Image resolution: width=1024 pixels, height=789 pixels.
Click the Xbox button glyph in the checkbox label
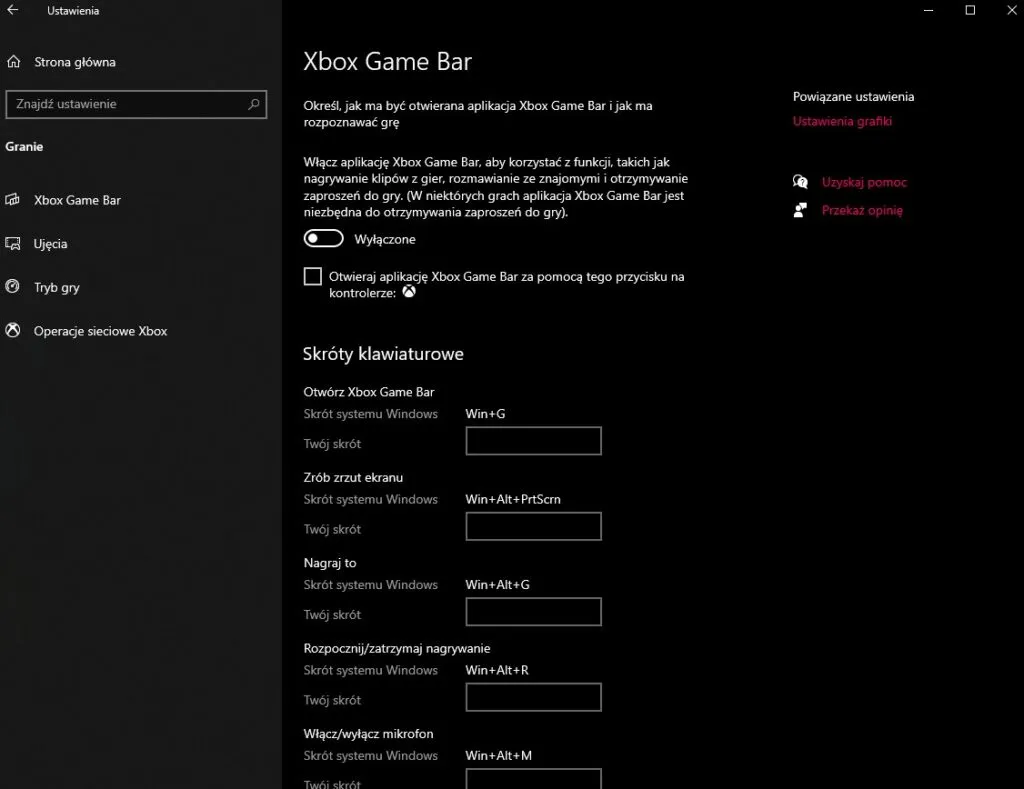[409, 292]
